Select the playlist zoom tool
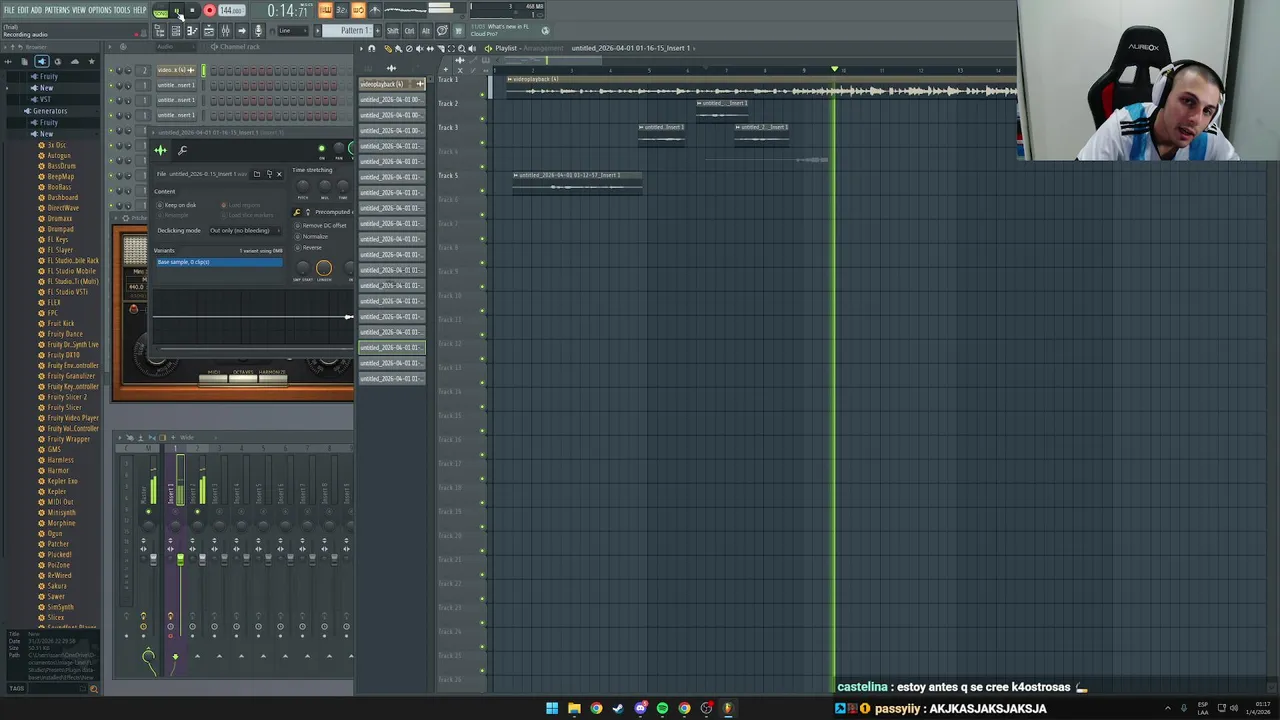The image size is (1280, 720). click(461, 48)
